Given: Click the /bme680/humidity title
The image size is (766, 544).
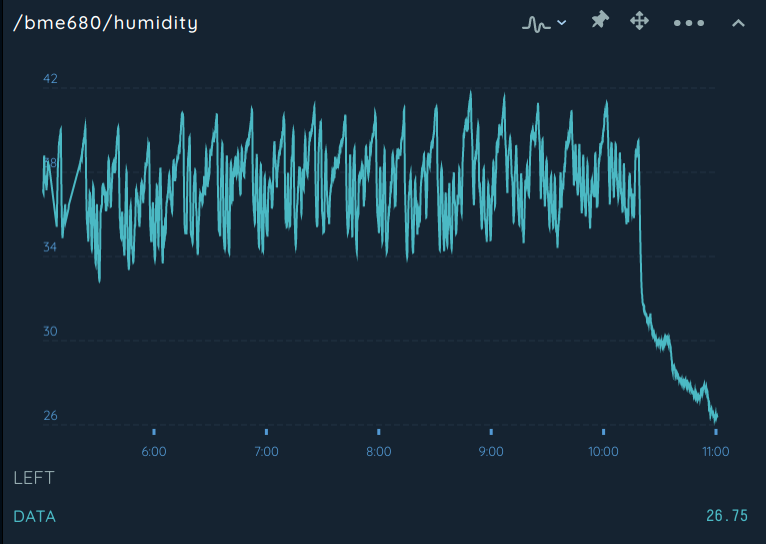Looking at the screenshot, I should tap(106, 23).
